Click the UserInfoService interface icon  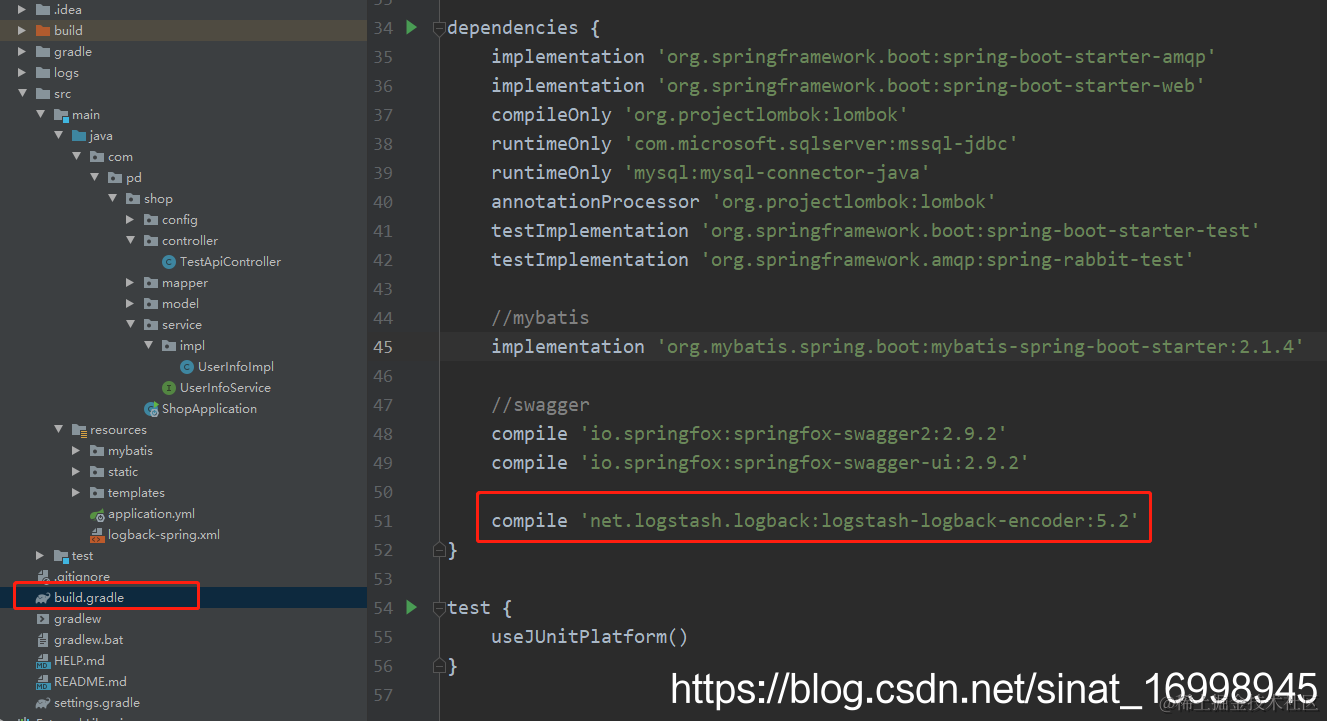point(169,388)
